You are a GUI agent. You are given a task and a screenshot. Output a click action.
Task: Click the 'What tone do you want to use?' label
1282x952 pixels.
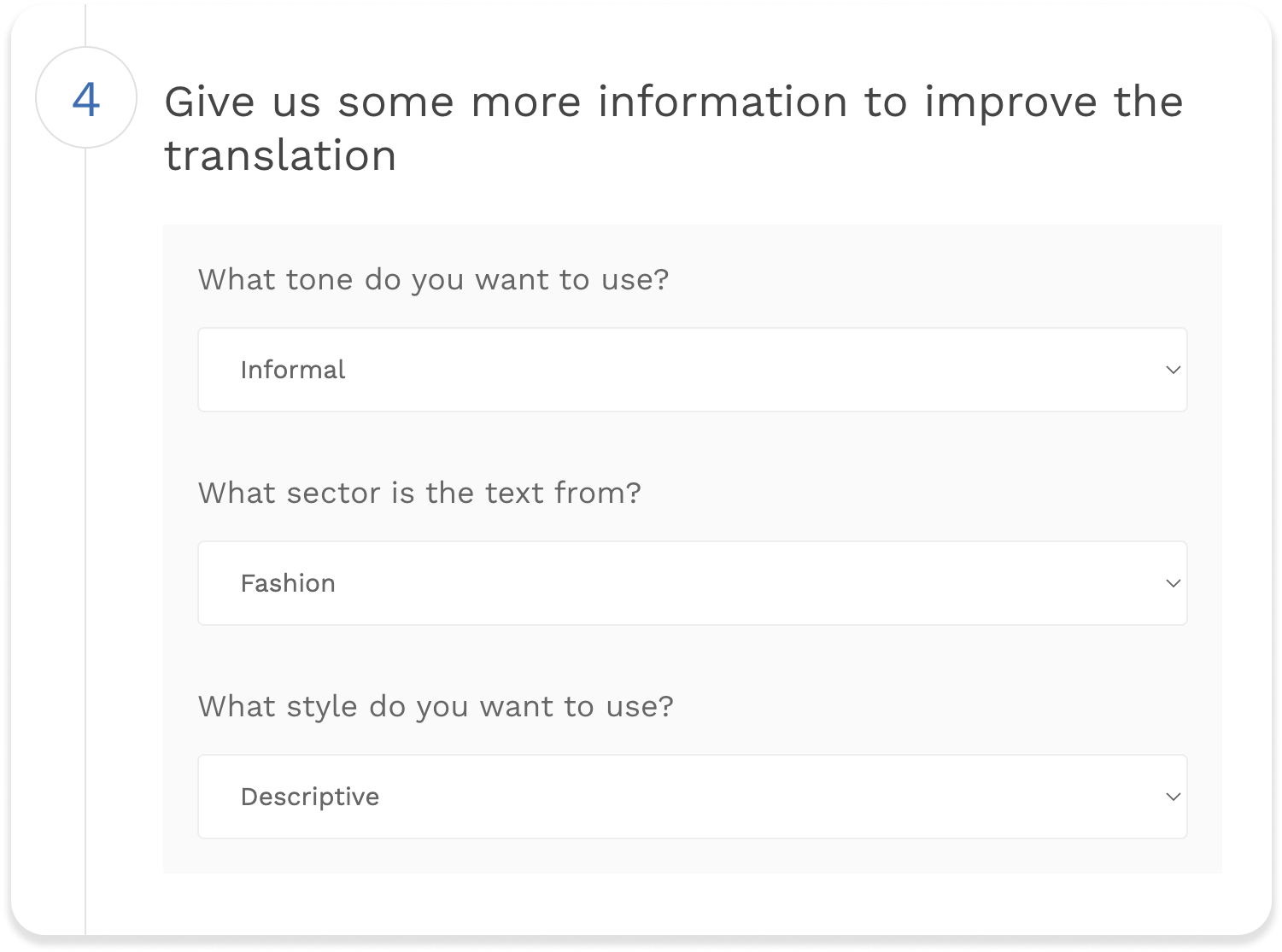[x=433, y=279]
